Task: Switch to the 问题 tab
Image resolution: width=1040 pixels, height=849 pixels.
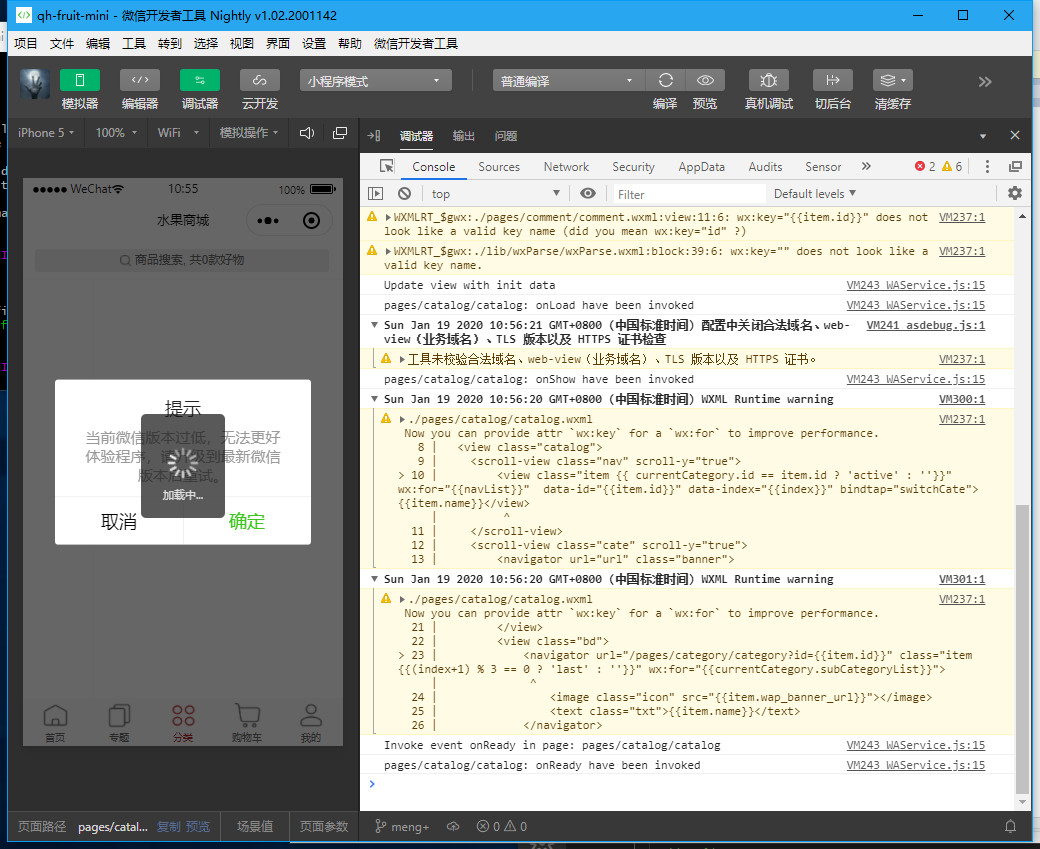Action: pos(505,136)
